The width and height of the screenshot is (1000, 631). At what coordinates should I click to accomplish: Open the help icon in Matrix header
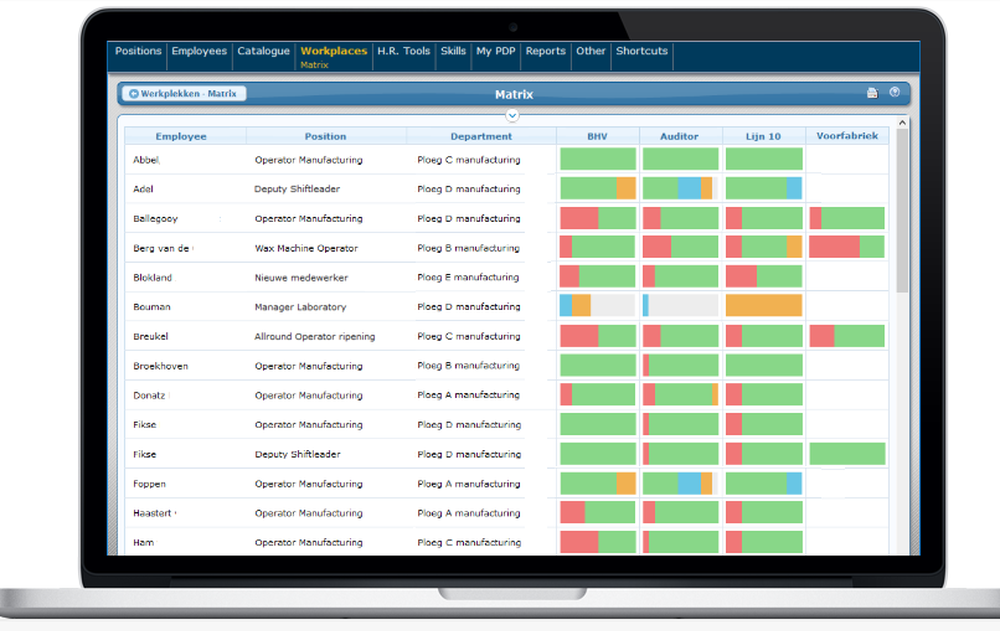[x=895, y=93]
